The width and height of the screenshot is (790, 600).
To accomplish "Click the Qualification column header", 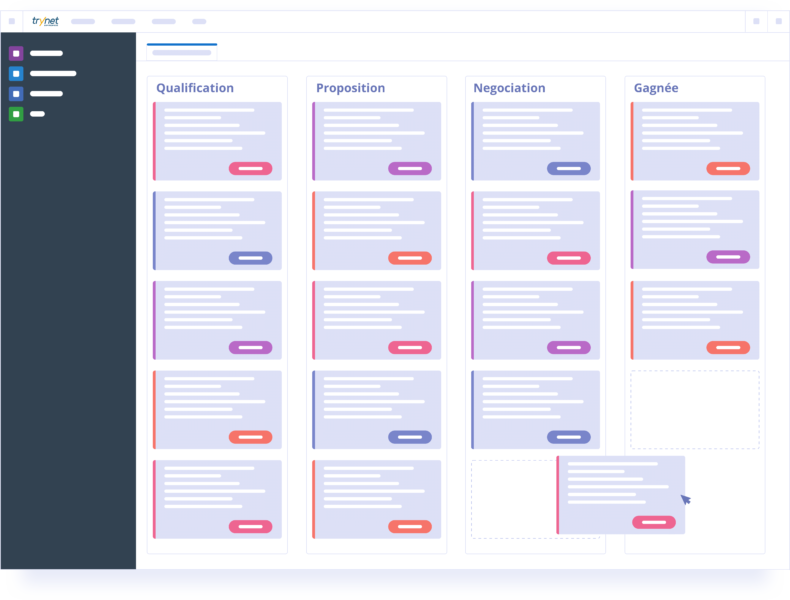I will 195,88.
